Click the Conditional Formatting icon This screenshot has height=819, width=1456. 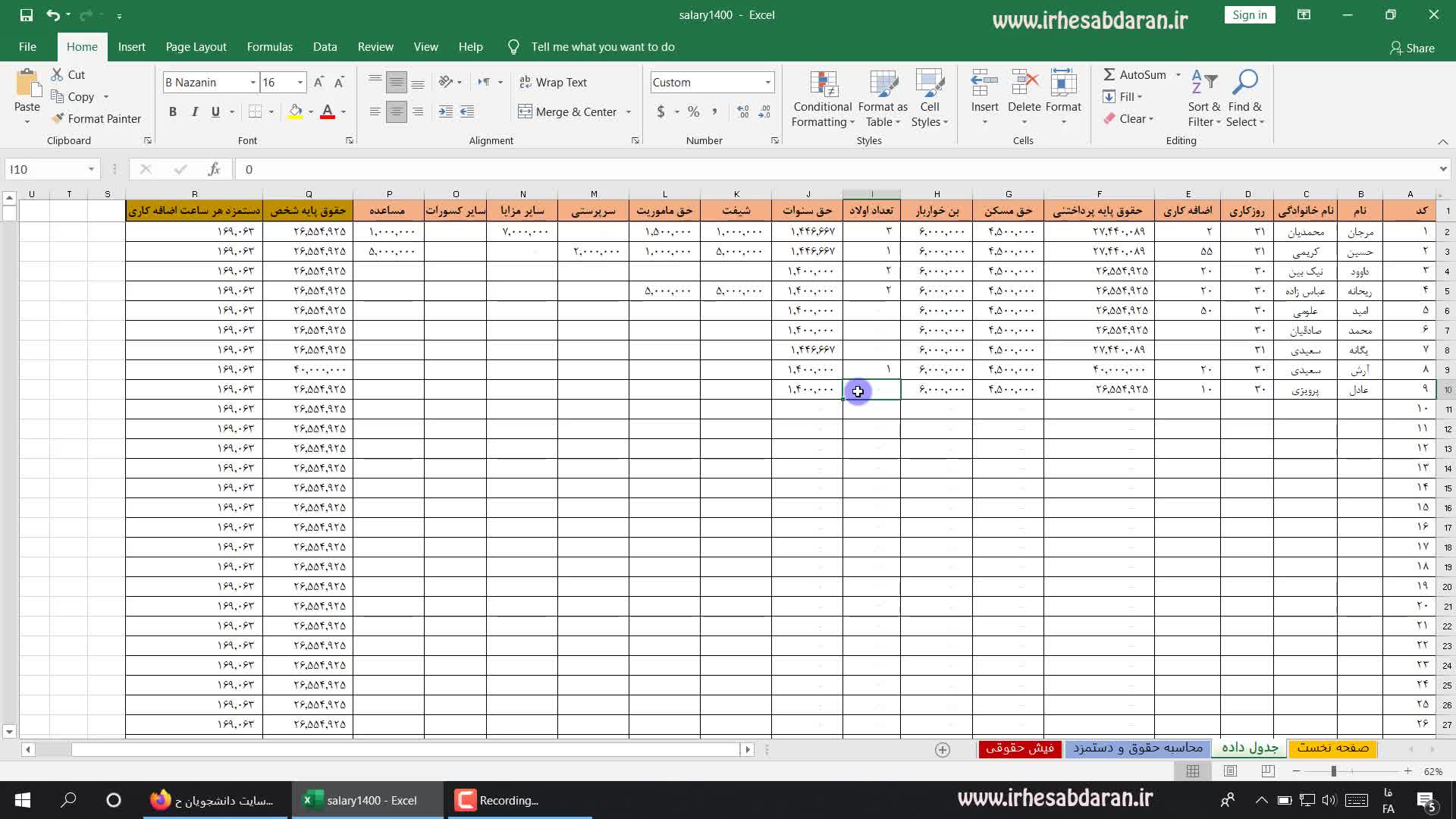(x=823, y=85)
